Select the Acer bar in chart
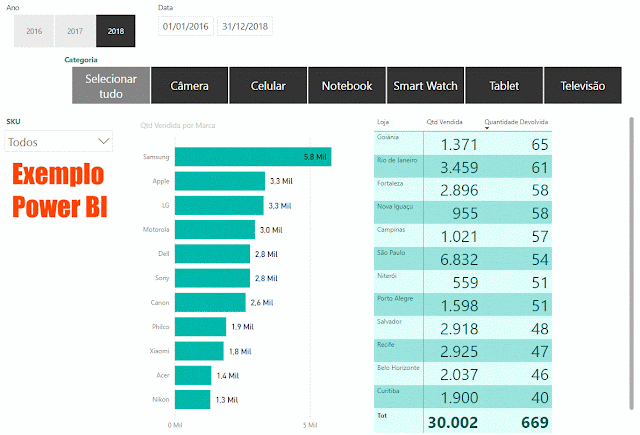The image size is (640, 435). [193, 375]
